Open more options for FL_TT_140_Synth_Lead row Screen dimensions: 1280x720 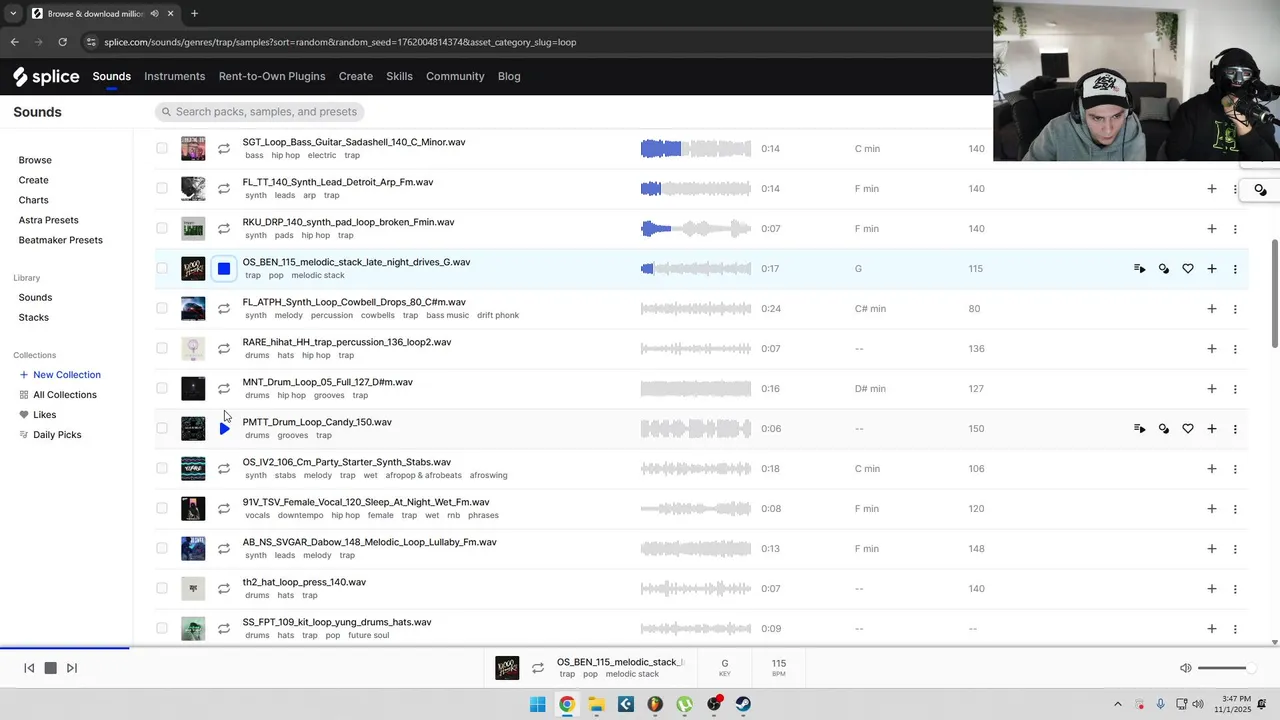click(1235, 188)
